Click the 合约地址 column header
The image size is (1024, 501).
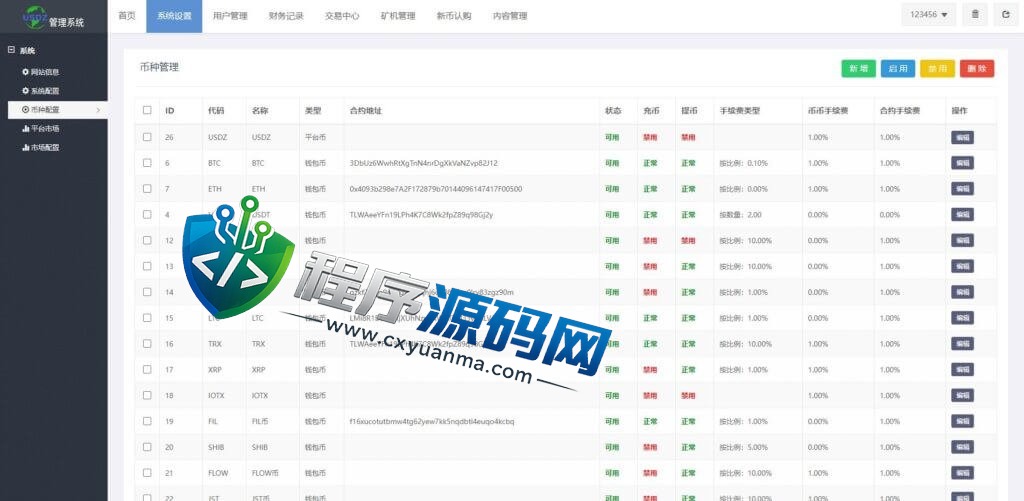coord(366,111)
